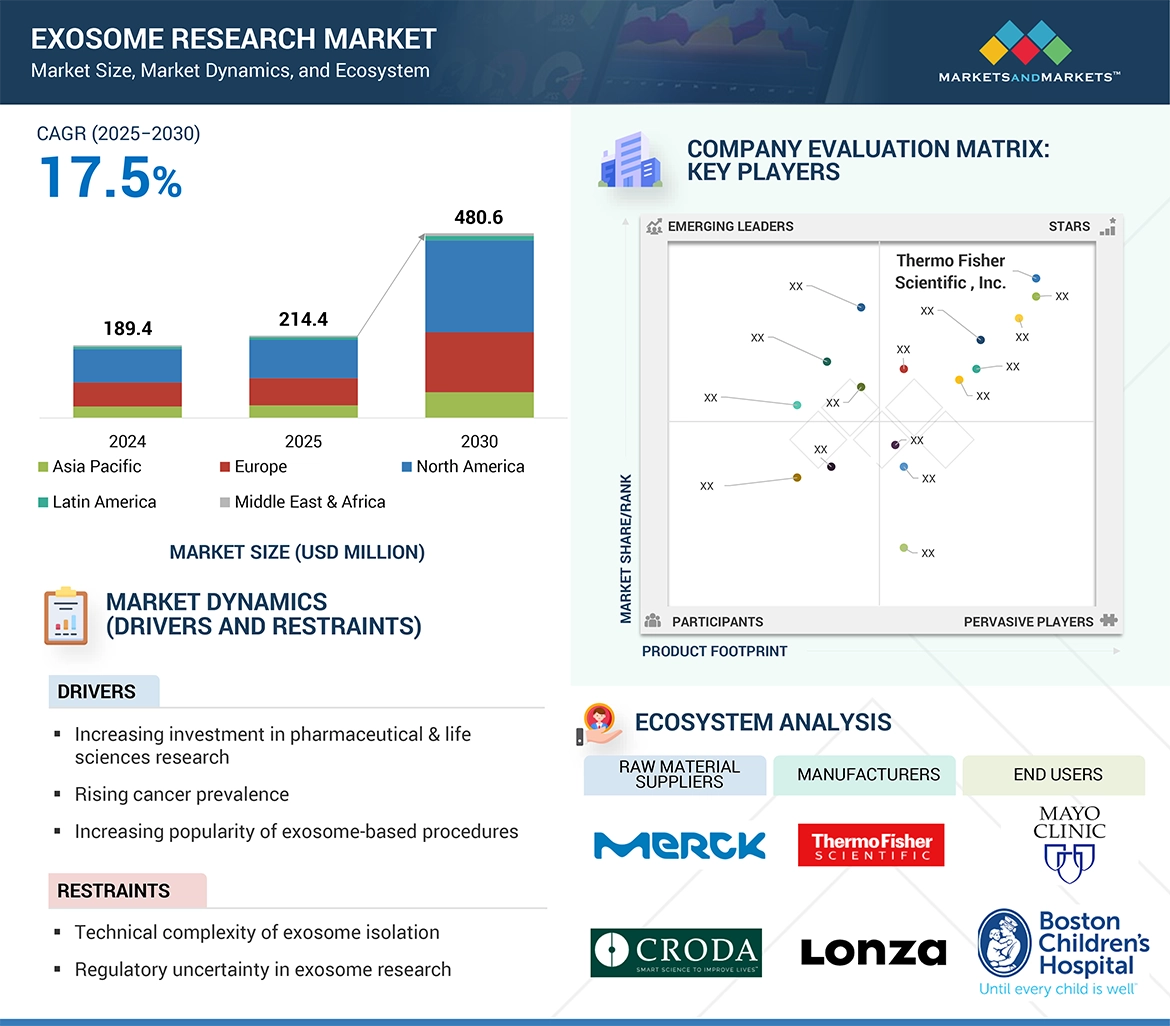
Task: Click the Merck logo
Action: [x=679, y=846]
